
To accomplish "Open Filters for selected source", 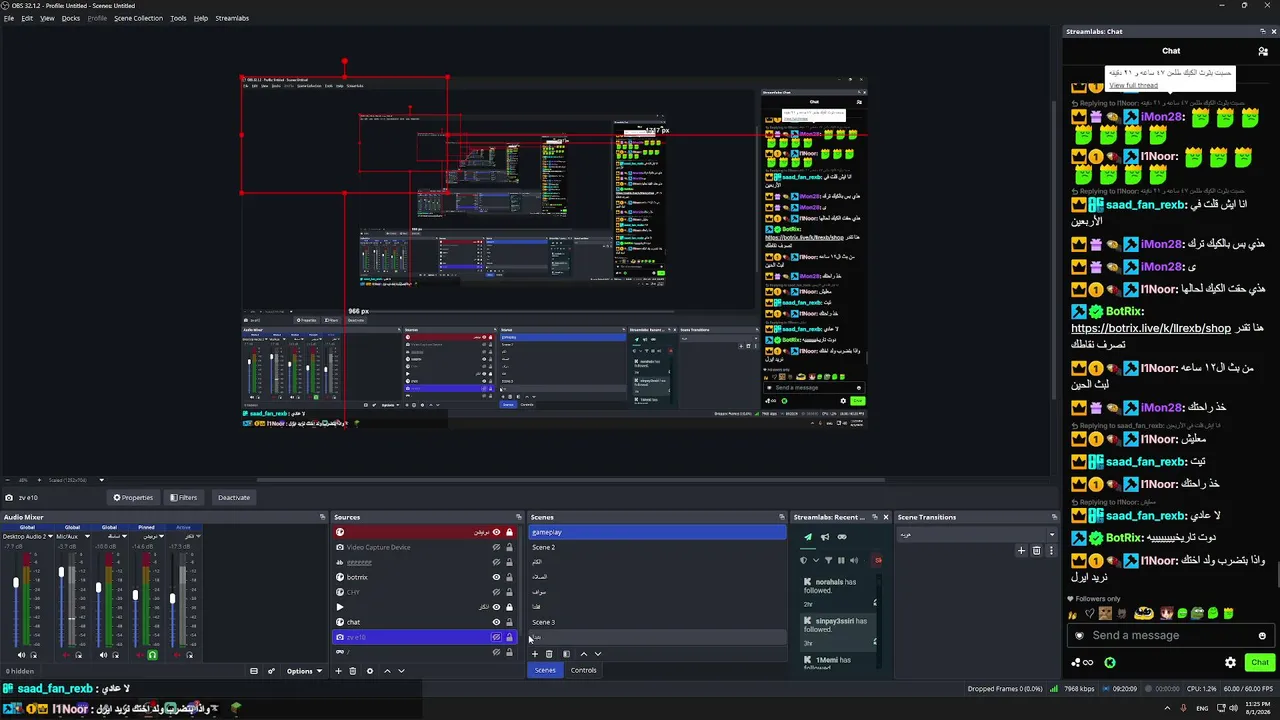I will pos(183,497).
